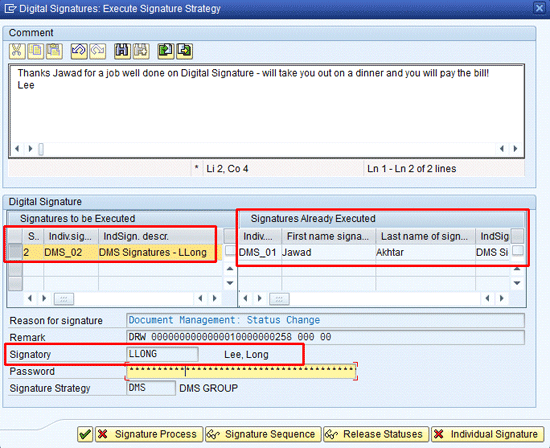The height and width of the screenshot is (448, 550).
Task: Click the Cut scissors icon in Comment toolbar
Action: pyautogui.click(x=16, y=51)
